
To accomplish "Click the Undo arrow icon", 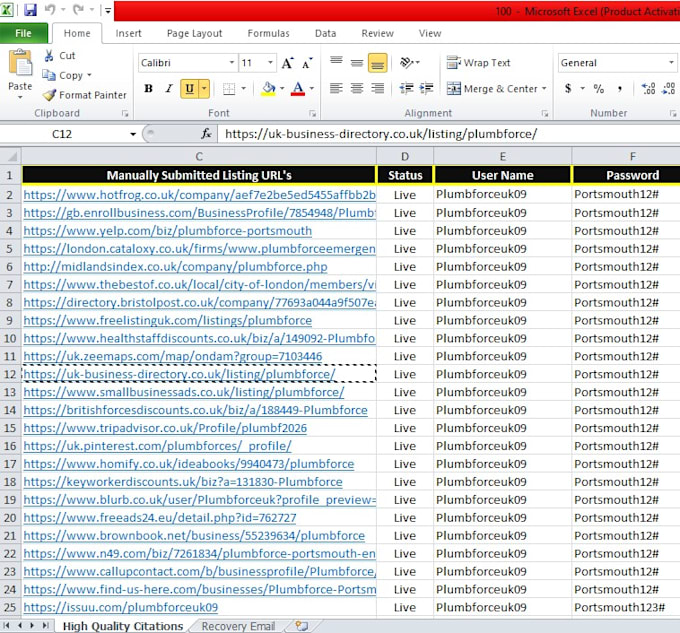I will coord(50,10).
